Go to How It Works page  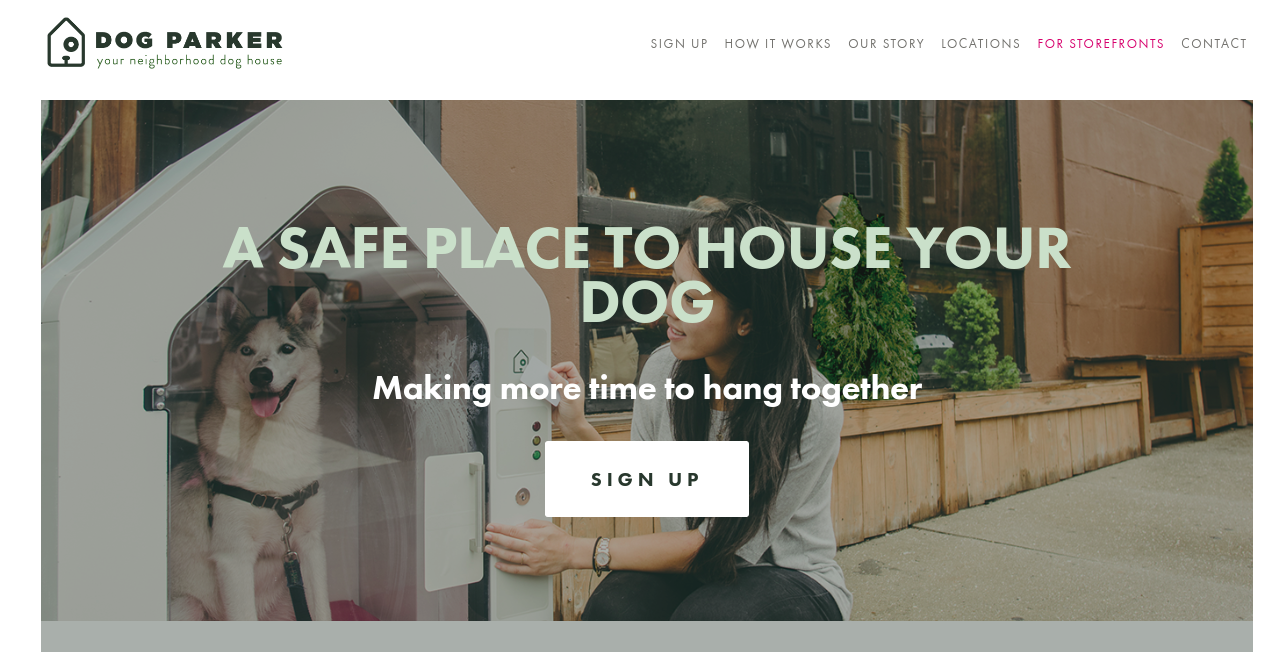pos(778,44)
